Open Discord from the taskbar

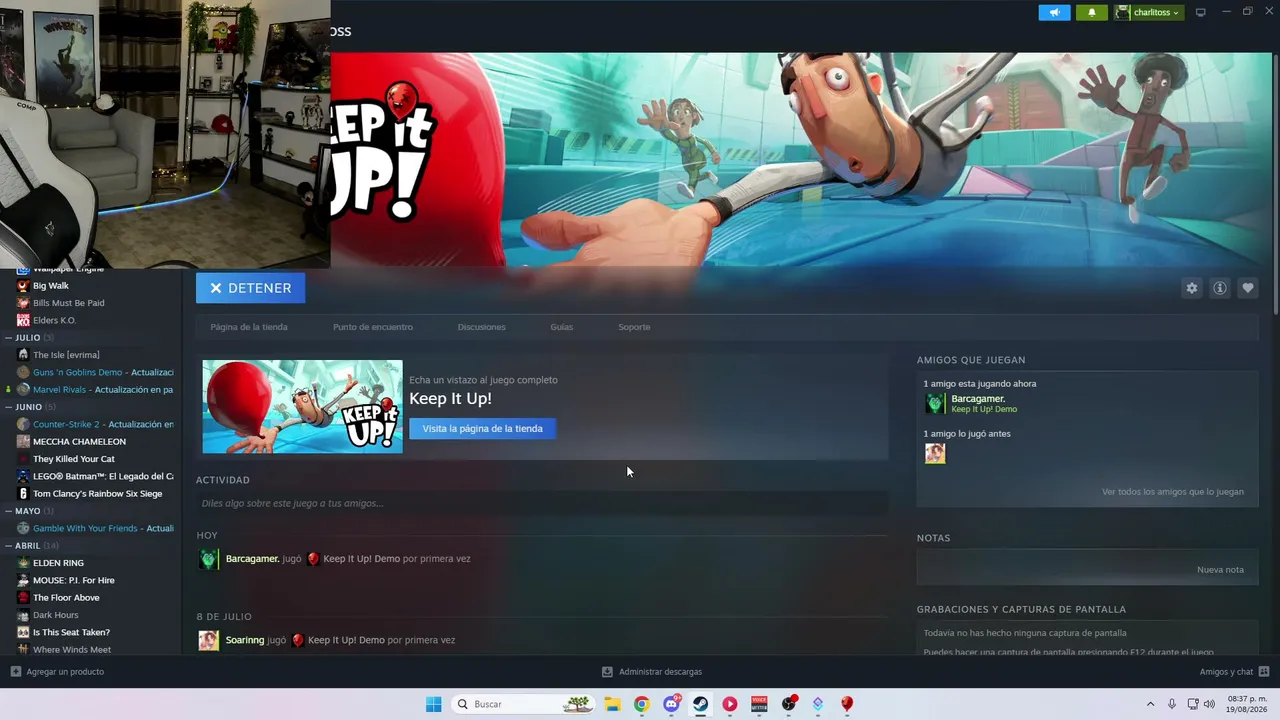click(671, 704)
